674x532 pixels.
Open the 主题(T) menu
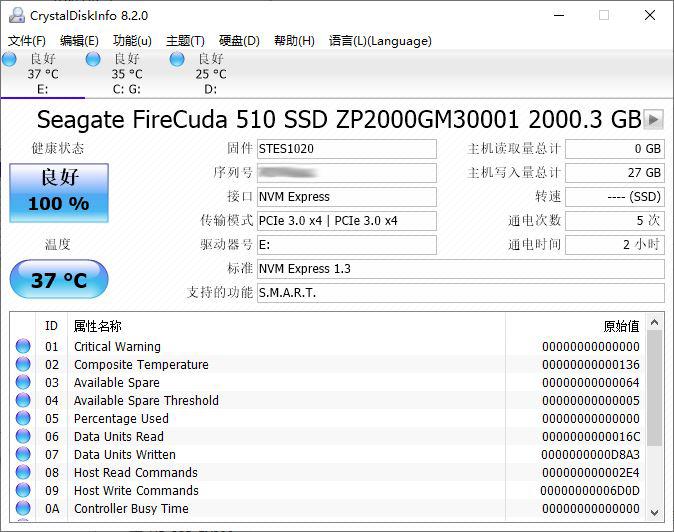click(185, 41)
